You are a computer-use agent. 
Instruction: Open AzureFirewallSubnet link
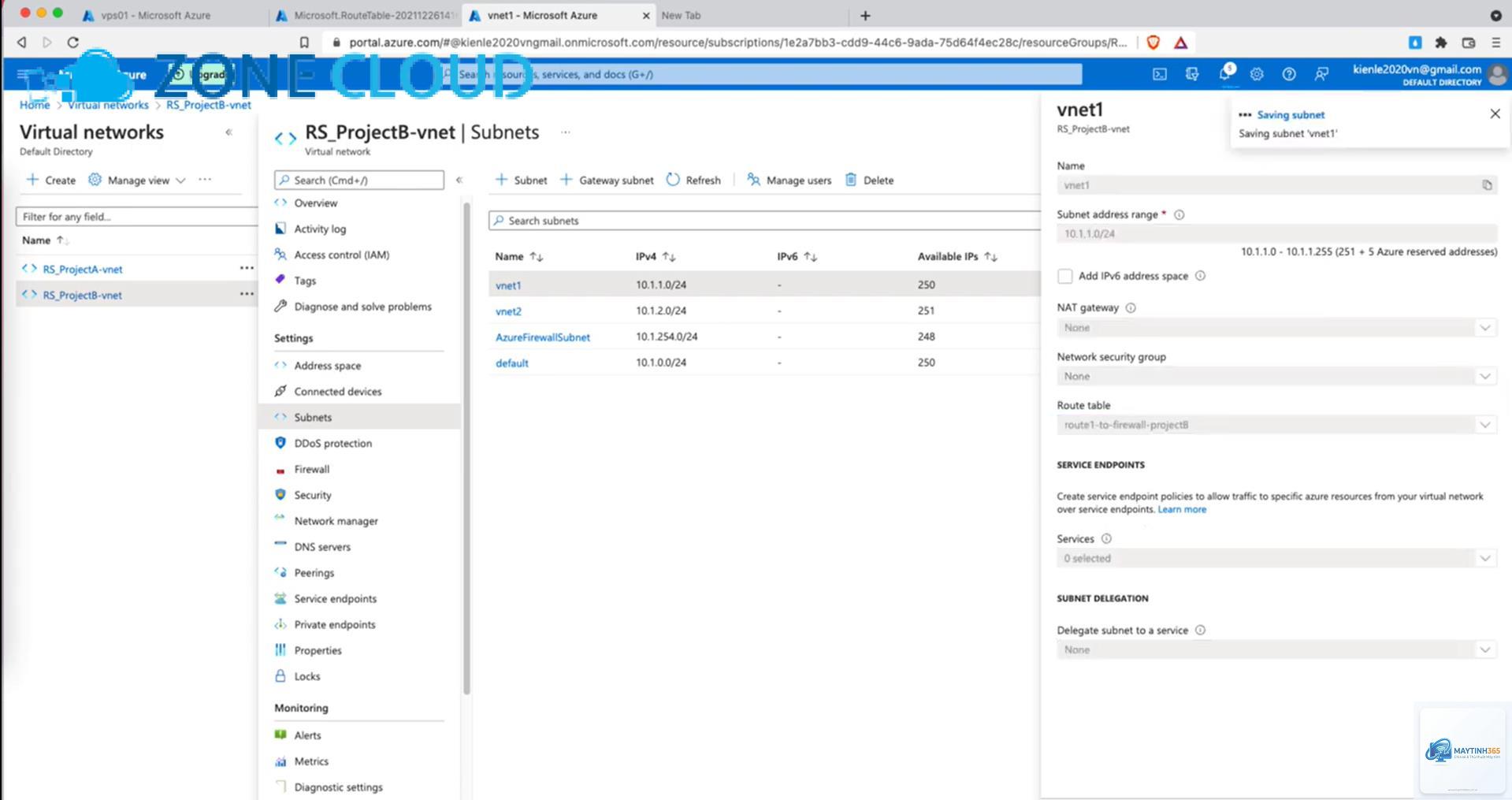pos(542,337)
